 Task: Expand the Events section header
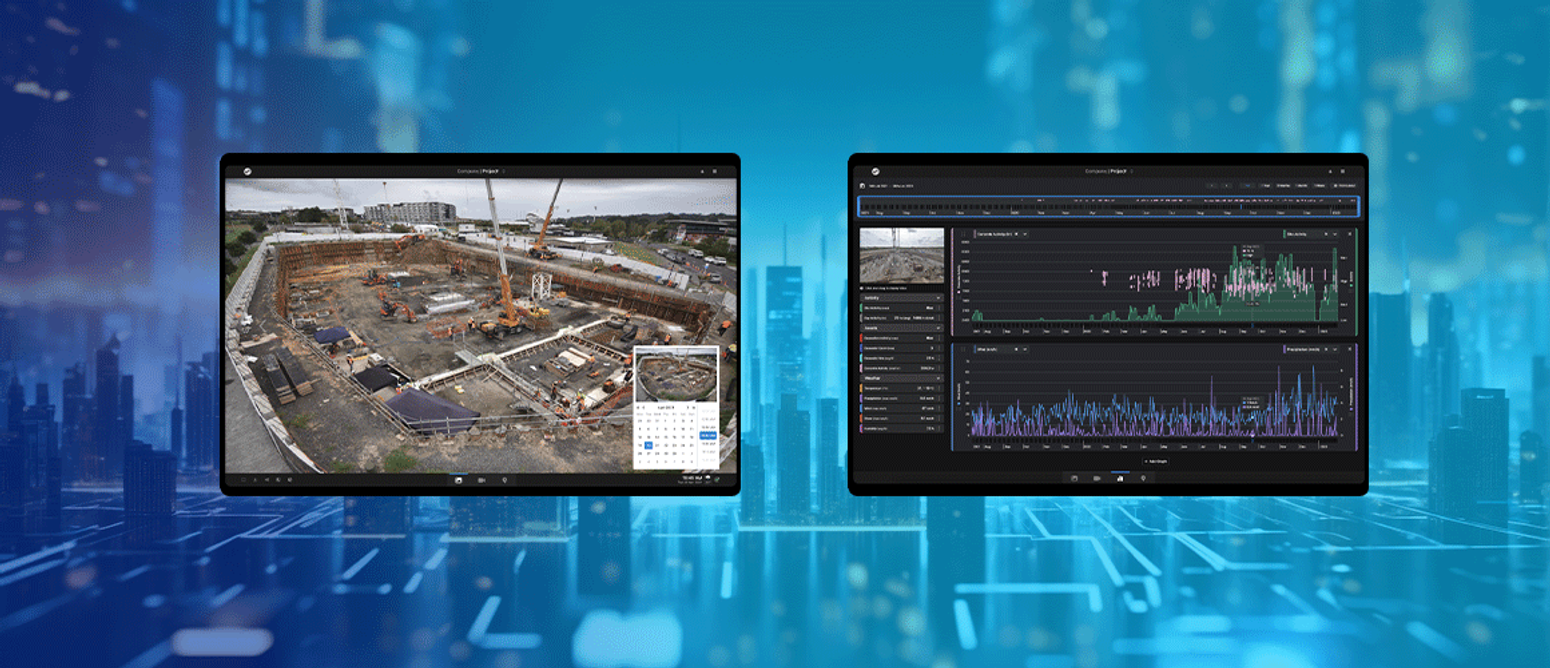pos(938,327)
